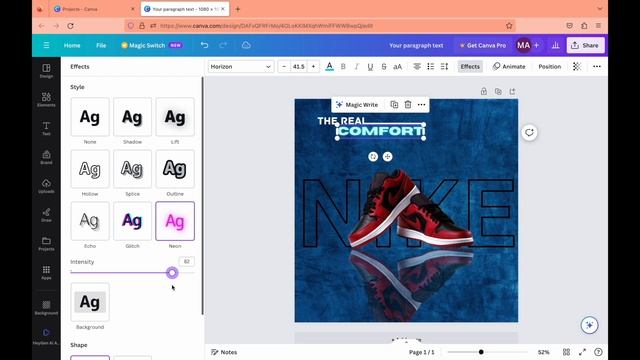
Task: Toggle uppercase aA formatting
Action: click(x=398, y=67)
